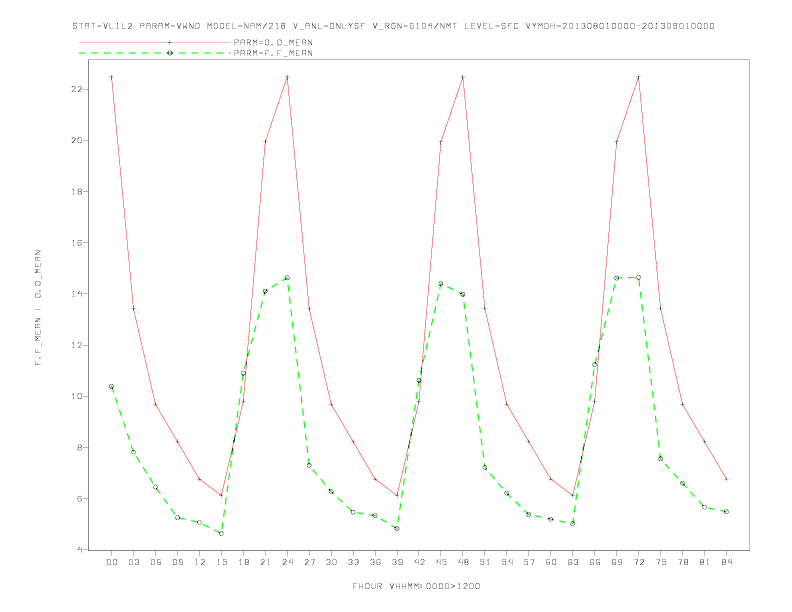Click y-axis tick label 10
Viewport: 792px width, 612px height.
tap(77, 396)
